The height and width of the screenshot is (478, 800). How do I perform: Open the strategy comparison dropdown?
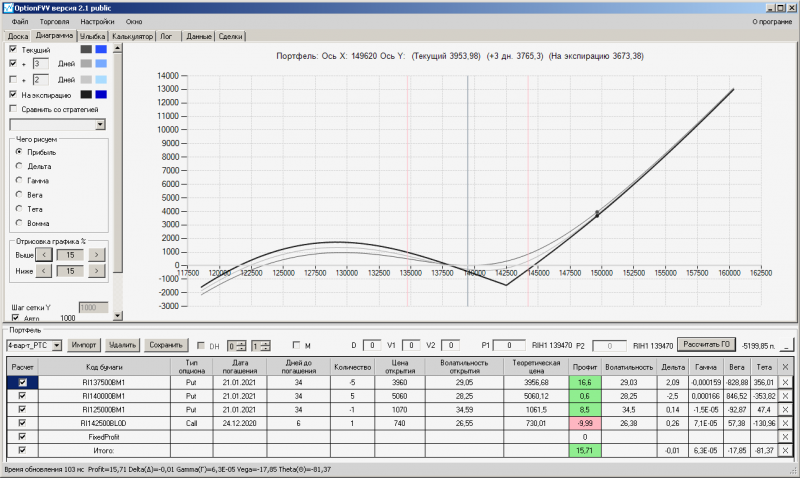(x=100, y=124)
